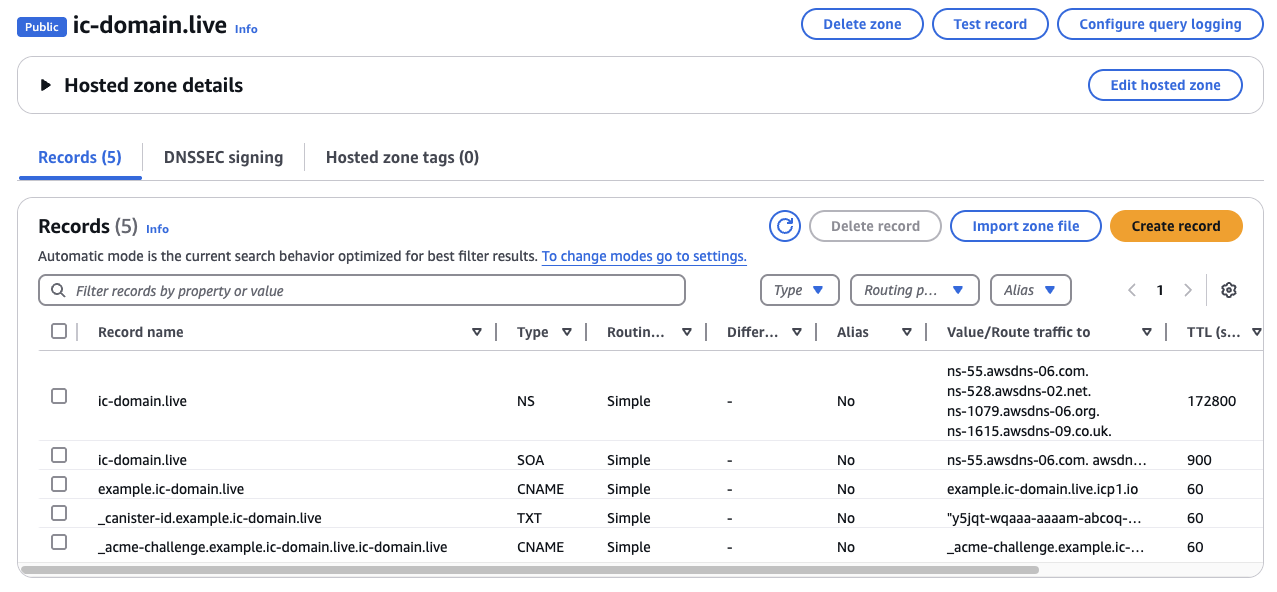Open the Alias filter dropdown
The image size is (1277, 592).
1030,290
